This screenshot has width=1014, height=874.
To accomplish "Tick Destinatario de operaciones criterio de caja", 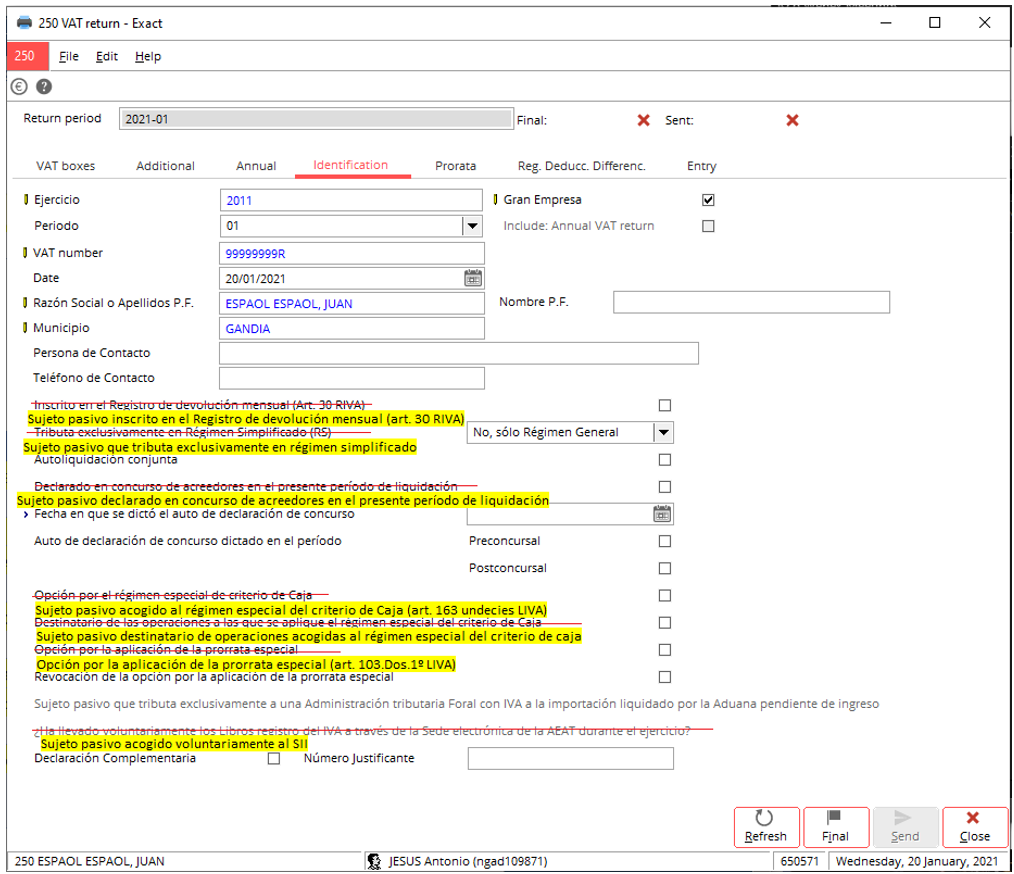I will [665, 623].
